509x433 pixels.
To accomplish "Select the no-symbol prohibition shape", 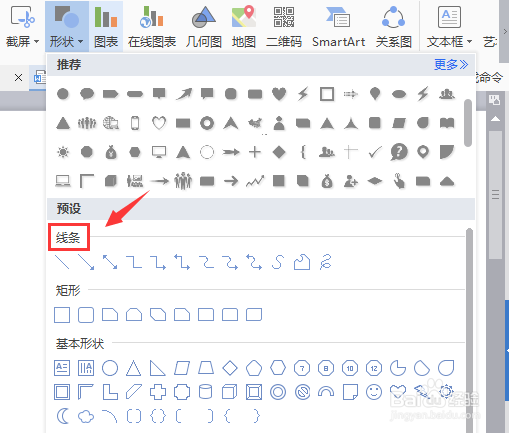I will coord(303,392).
